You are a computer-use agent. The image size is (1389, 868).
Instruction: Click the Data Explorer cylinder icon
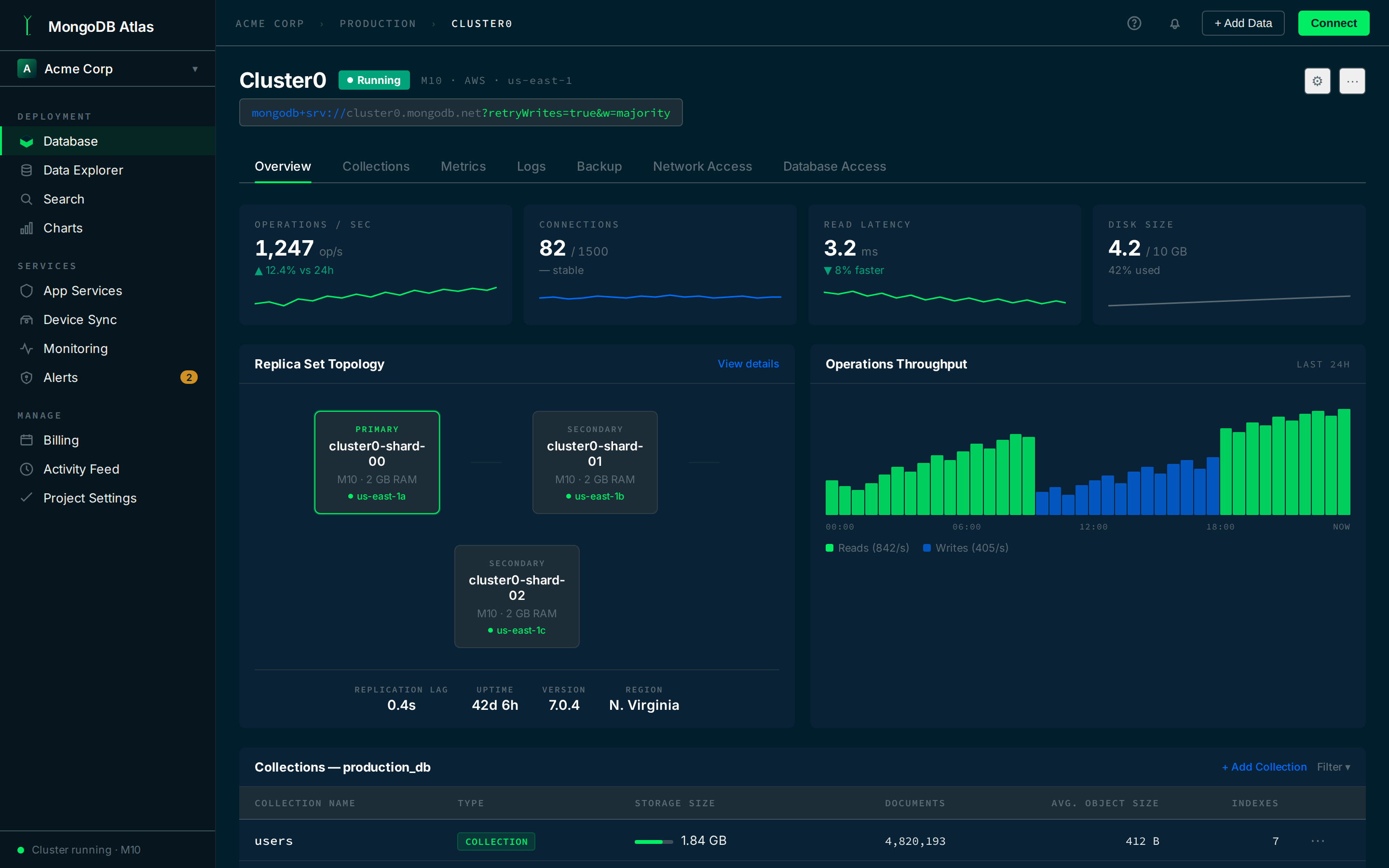click(27, 170)
